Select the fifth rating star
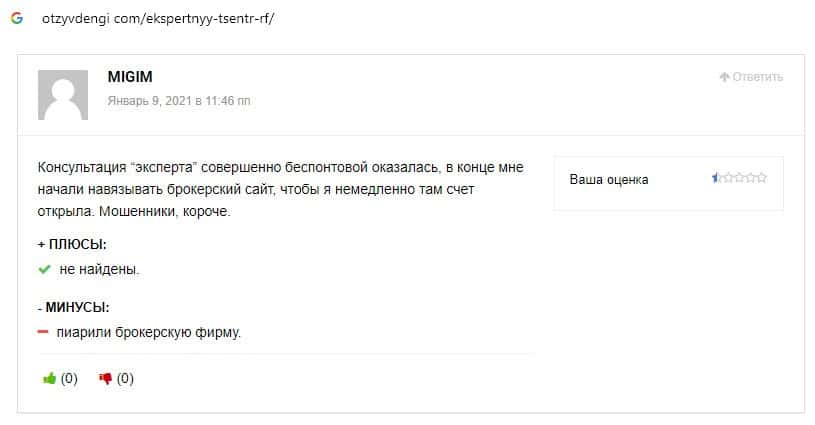The height and width of the screenshot is (425, 815). [763, 178]
